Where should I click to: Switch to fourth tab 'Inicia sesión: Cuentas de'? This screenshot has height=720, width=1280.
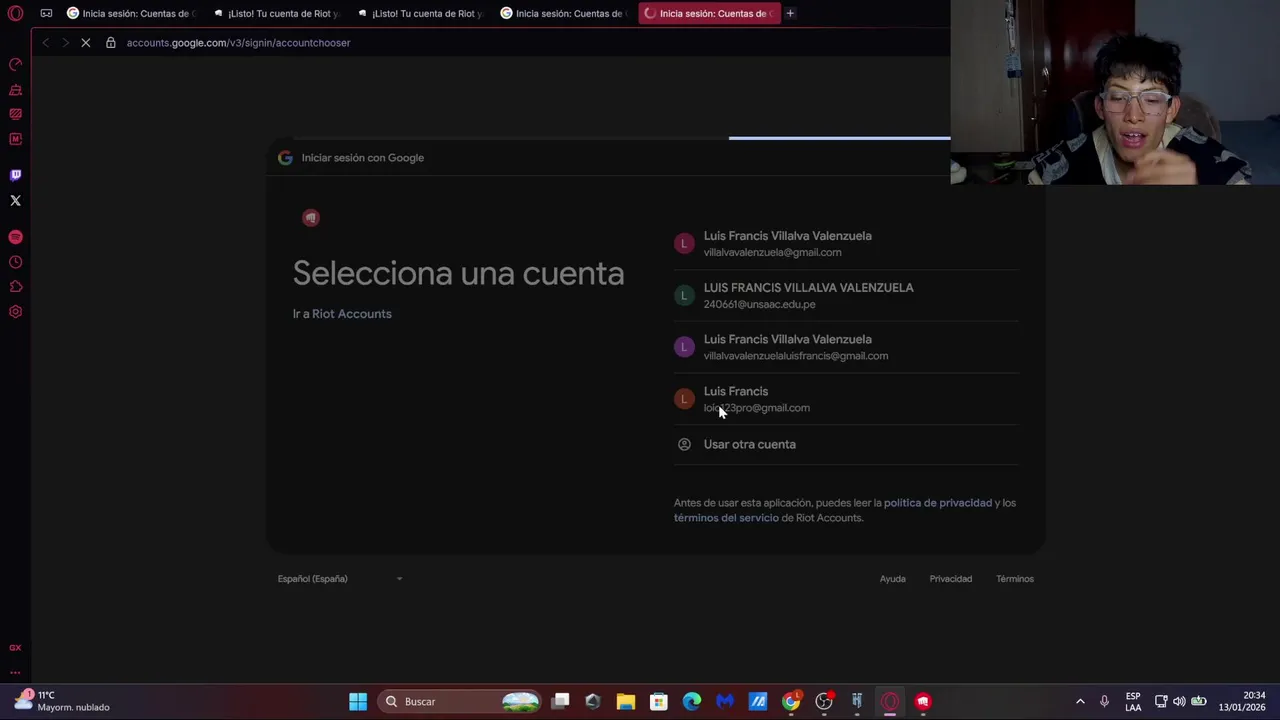click(564, 13)
